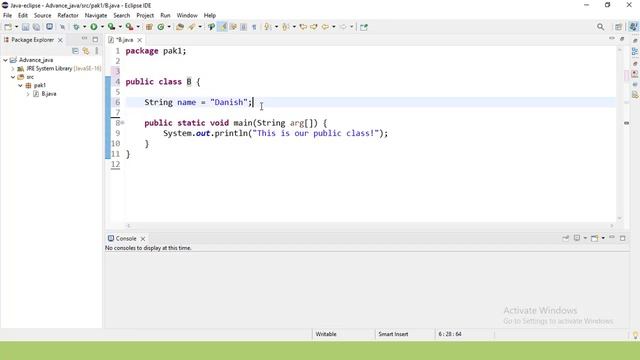Click the Coverage launch icon

111,27
